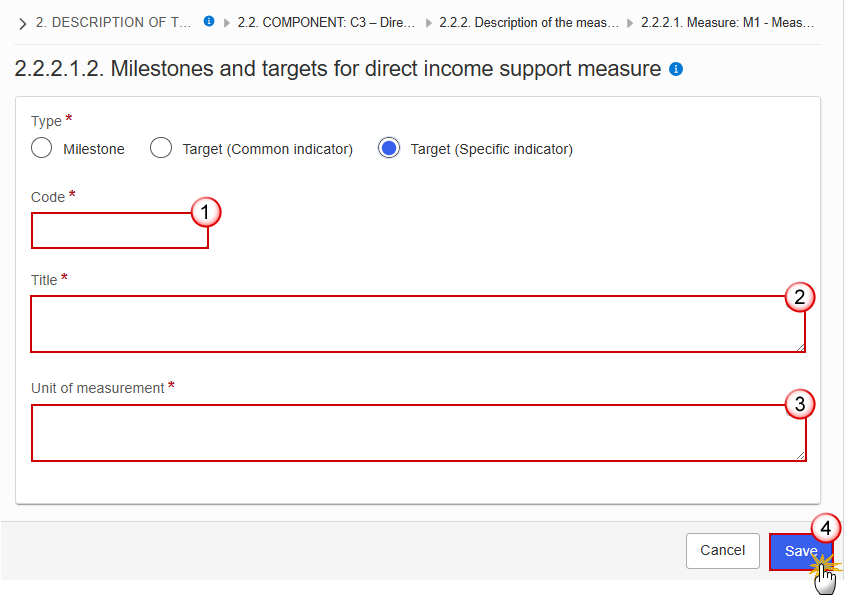Select the Target (Common indicator) radio option
This screenshot has height=597, width=846.
pos(161,148)
